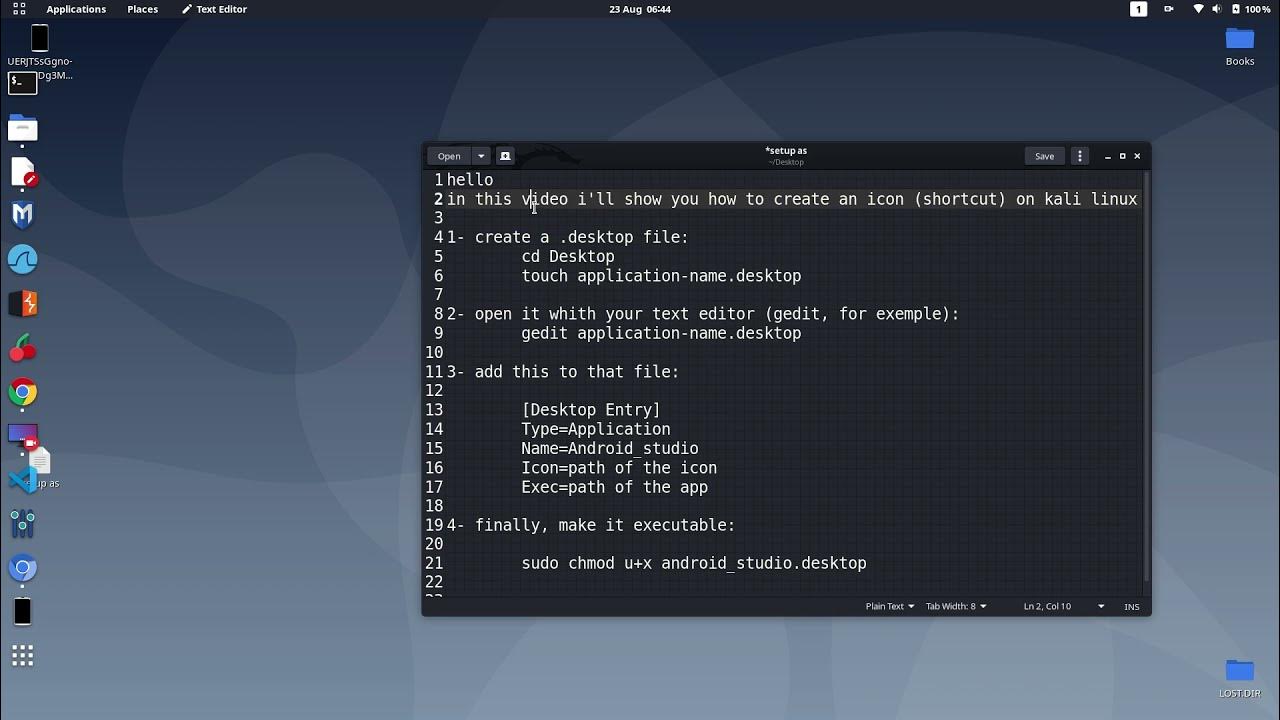Open the Applications menu
Screen dimensions: 1280x720
point(76,9)
